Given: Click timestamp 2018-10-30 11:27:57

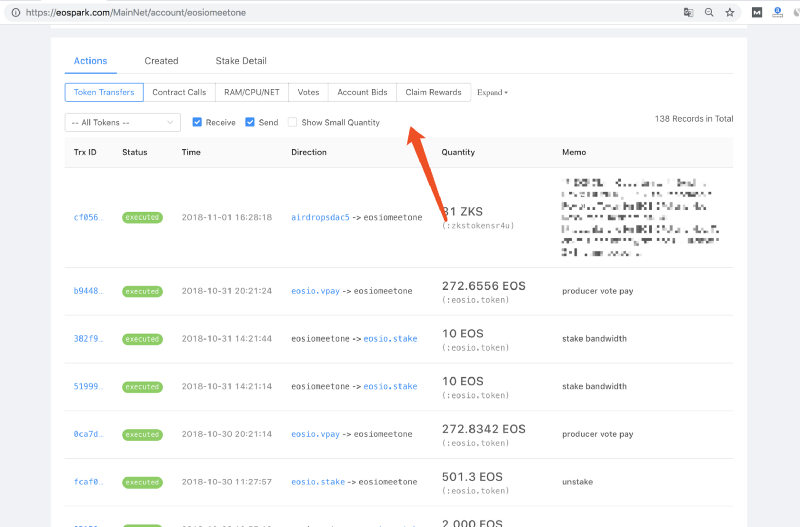Looking at the screenshot, I should pyautogui.click(x=227, y=482).
